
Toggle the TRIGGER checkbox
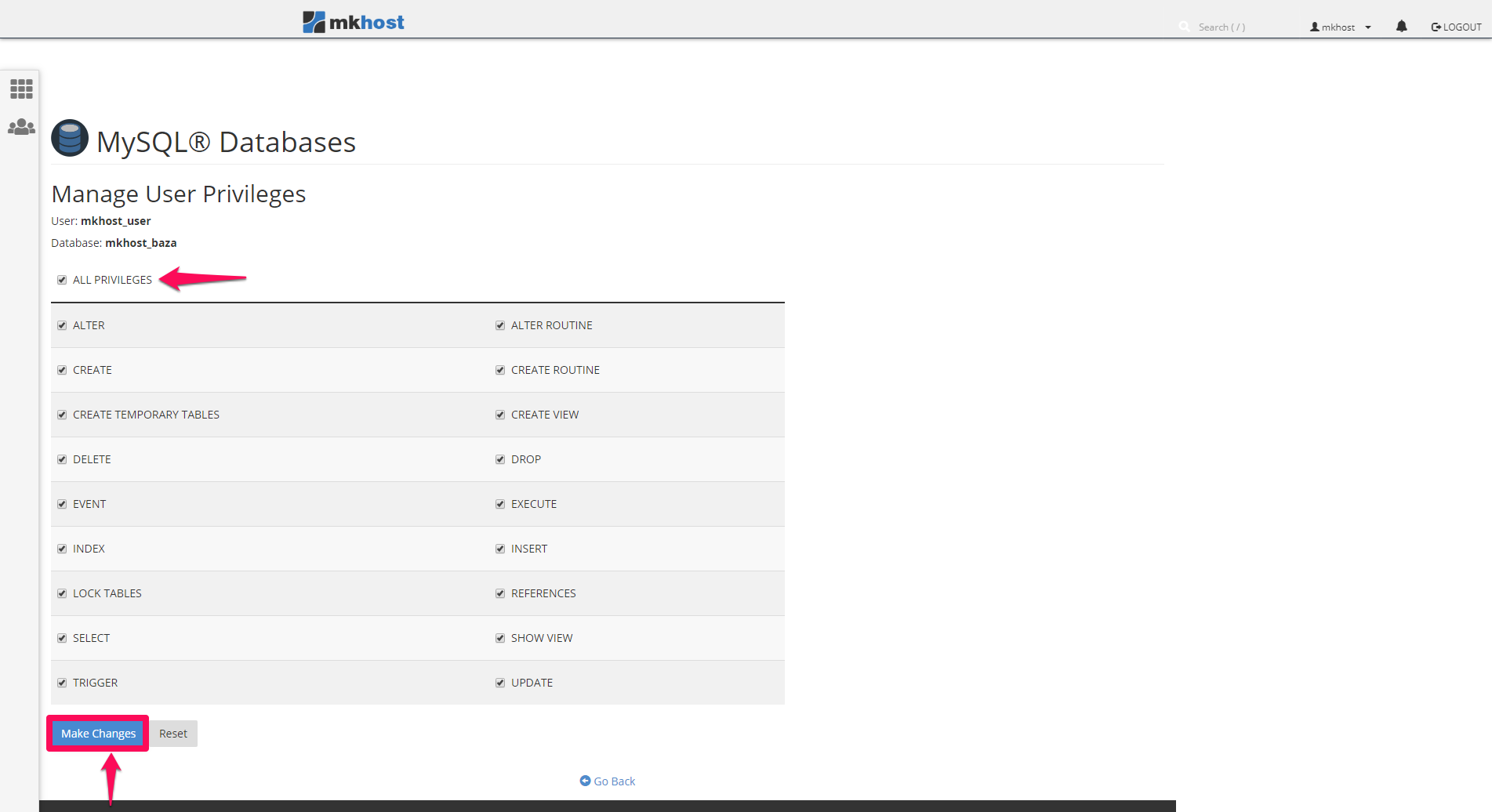pos(62,683)
